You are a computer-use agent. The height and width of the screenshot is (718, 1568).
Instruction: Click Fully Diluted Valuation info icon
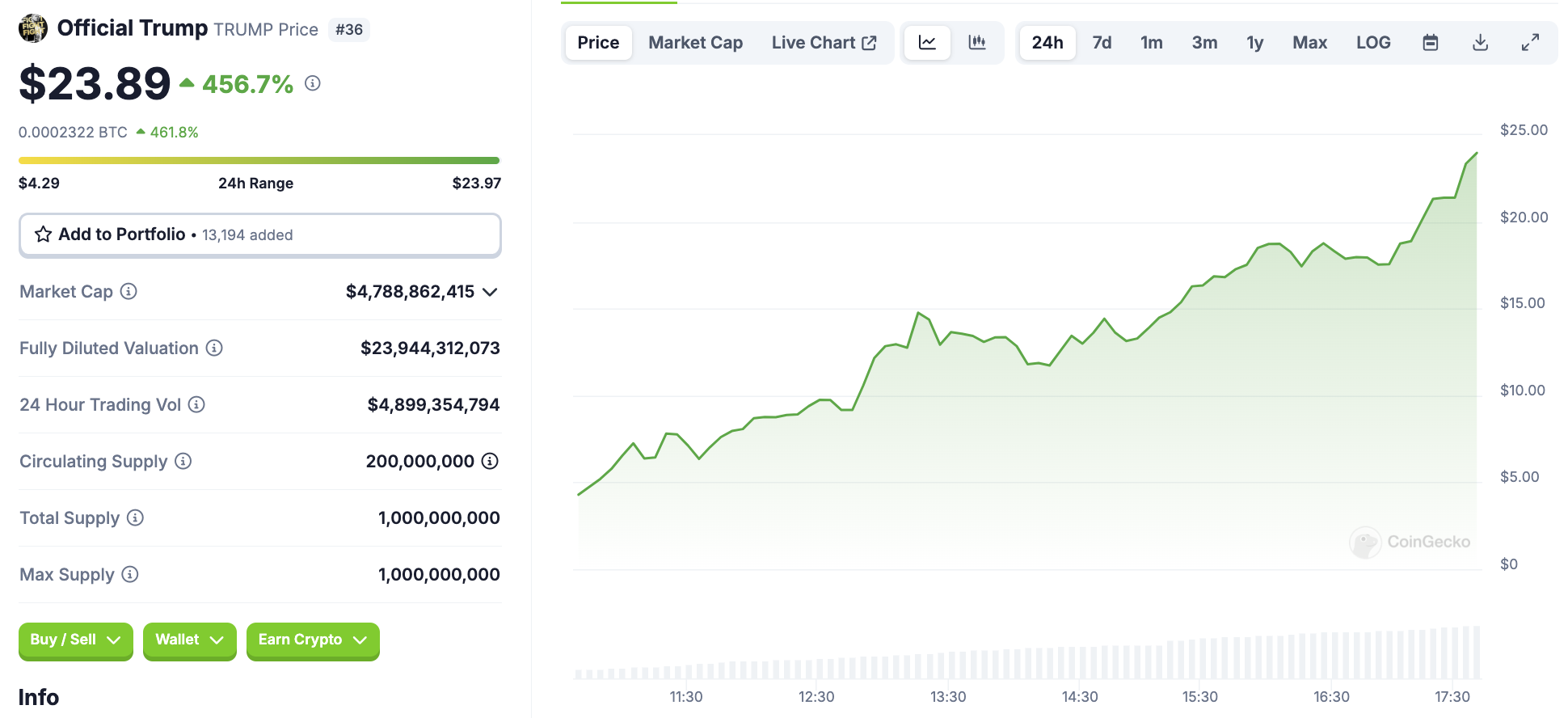(214, 348)
